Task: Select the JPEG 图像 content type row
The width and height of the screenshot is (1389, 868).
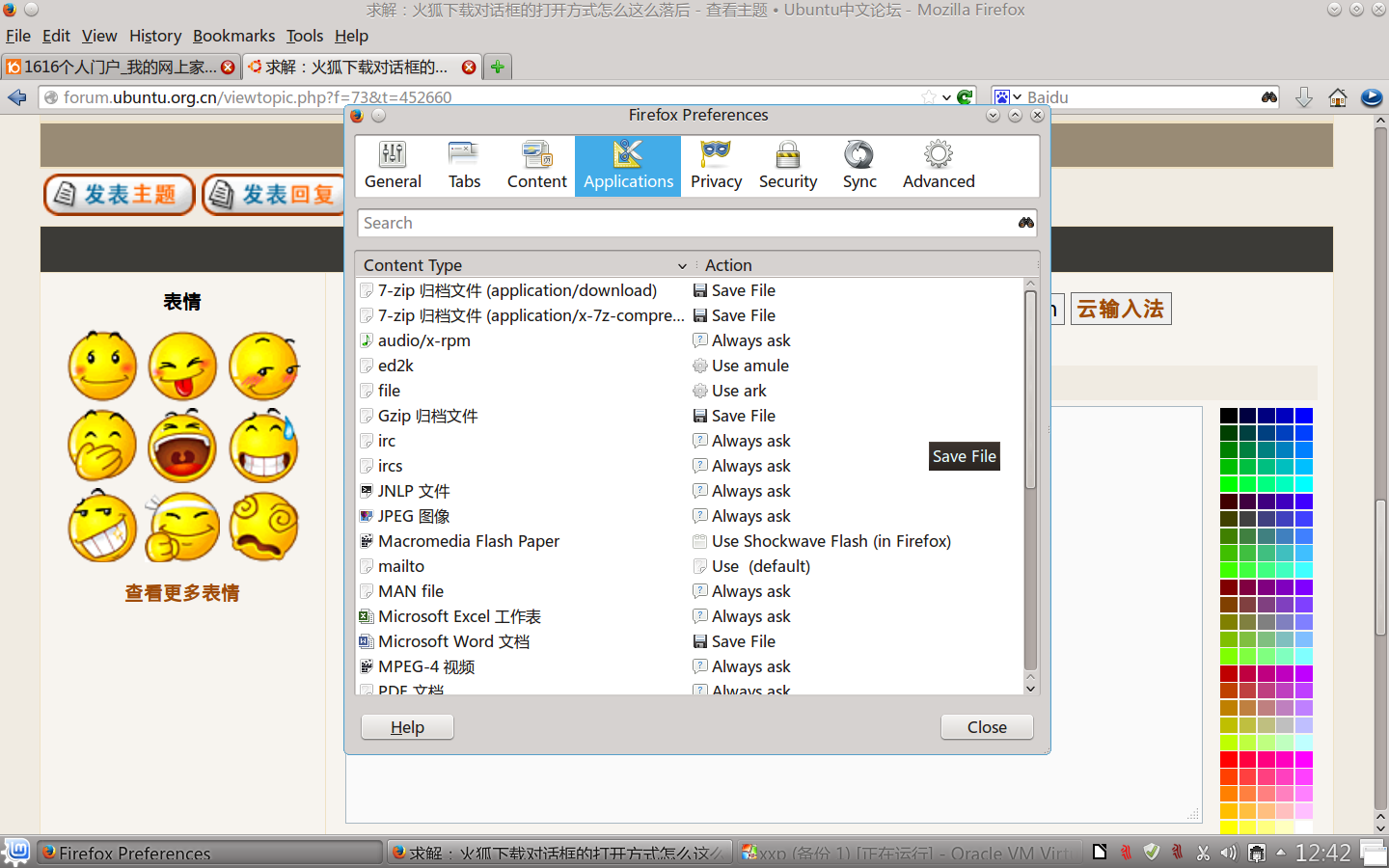Action: pos(689,516)
